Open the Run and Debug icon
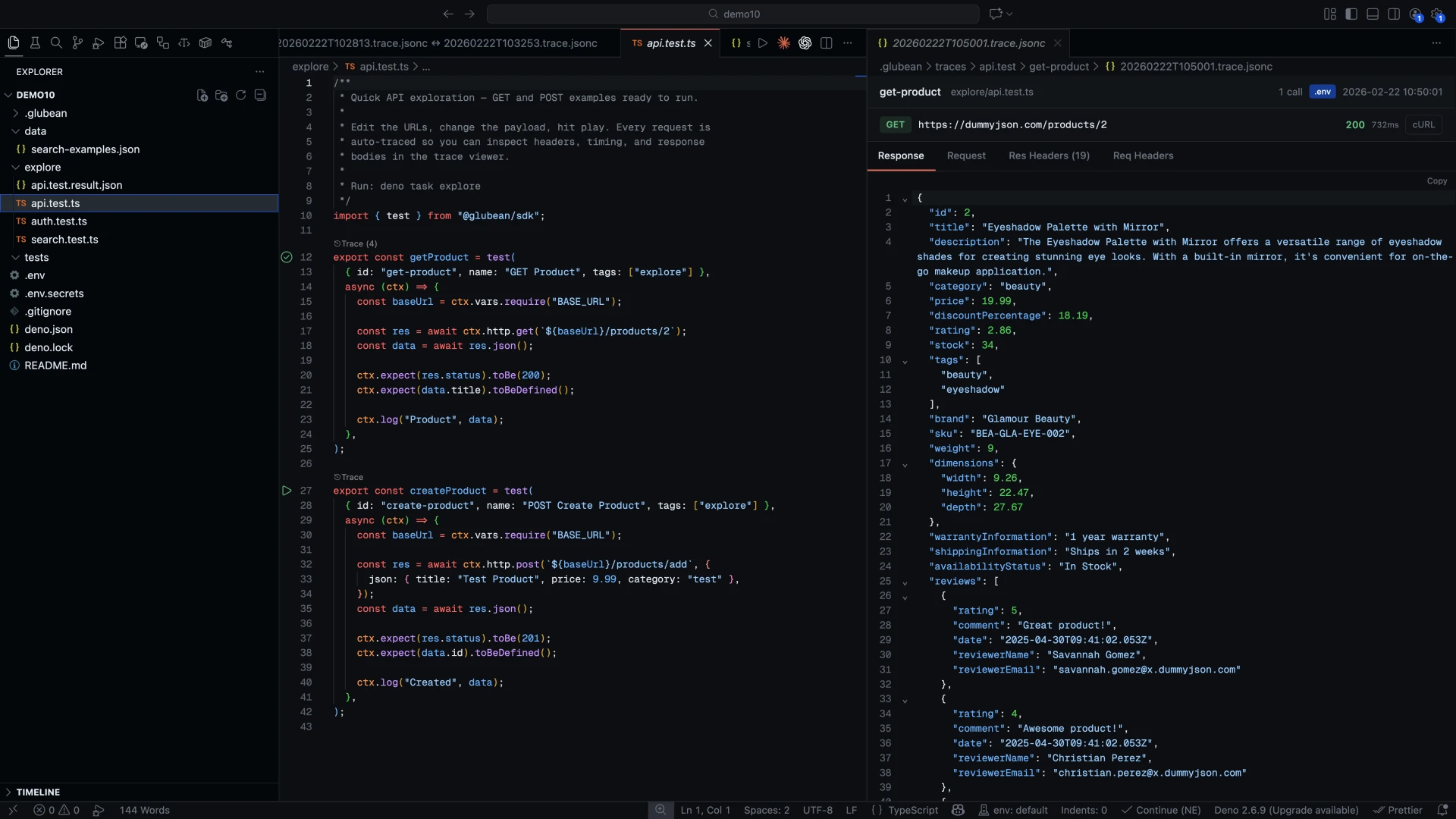Viewport: 1456px width, 819px height. point(98,42)
